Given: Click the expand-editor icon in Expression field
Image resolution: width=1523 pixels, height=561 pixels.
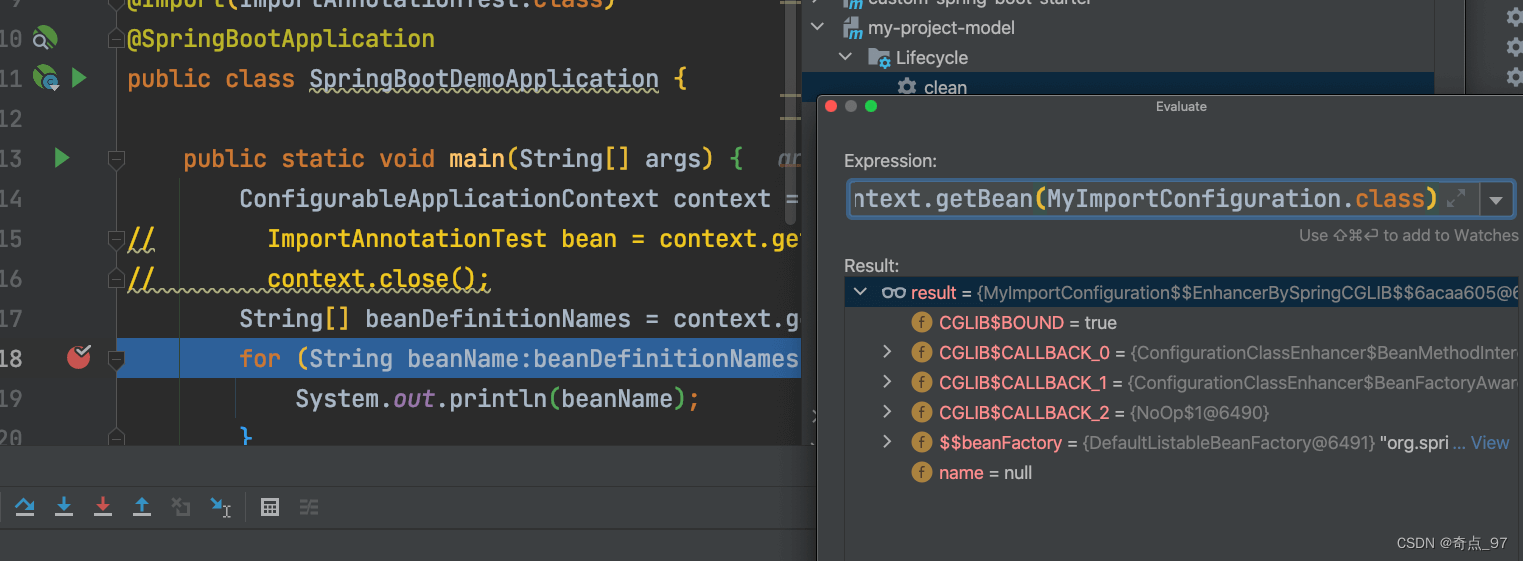Looking at the screenshot, I should tap(1457, 199).
